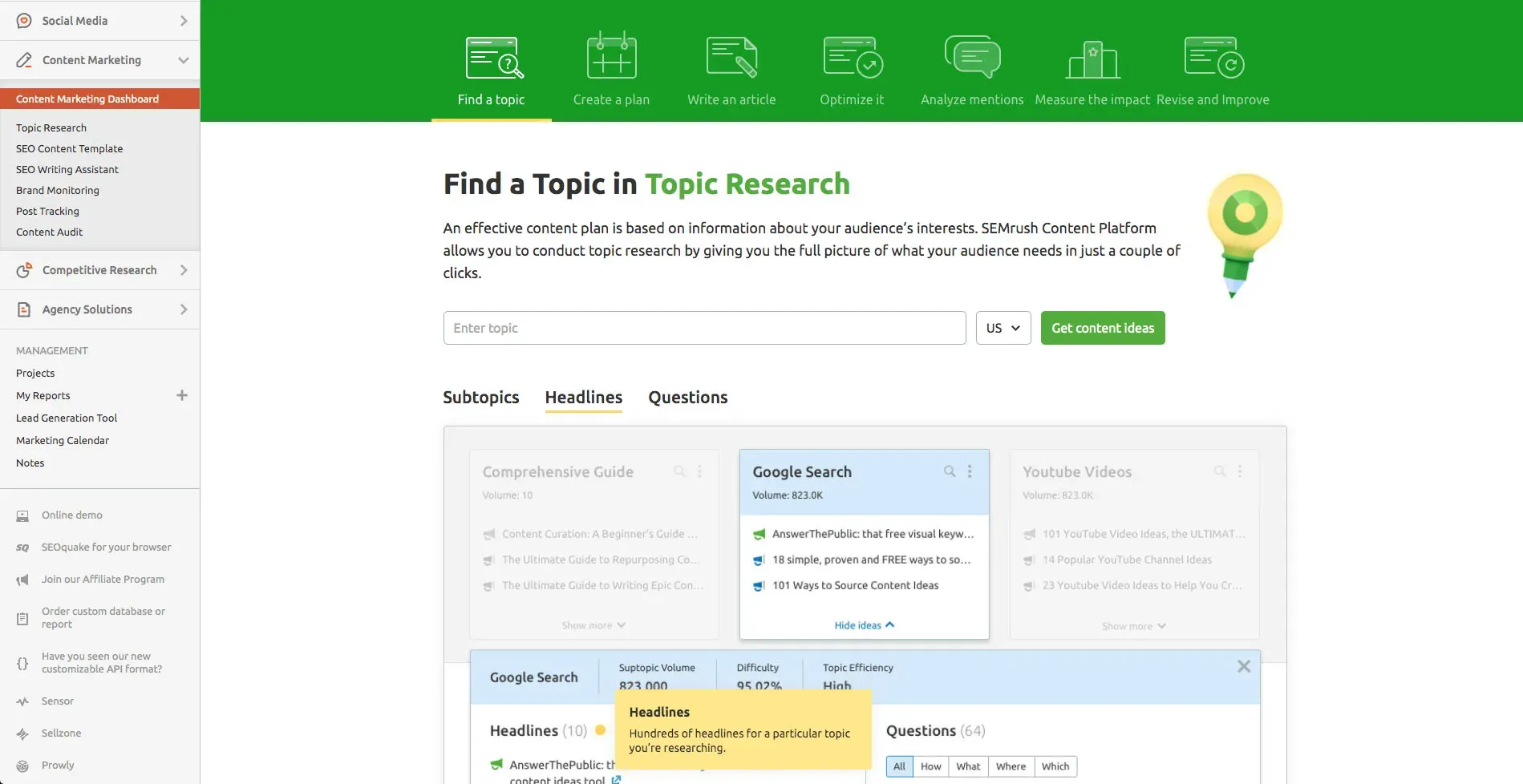Viewport: 1523px width, 784px height.
Task: Open the 101 Ways to Source Content Ideas headline
Action: [x=855, y=585]
